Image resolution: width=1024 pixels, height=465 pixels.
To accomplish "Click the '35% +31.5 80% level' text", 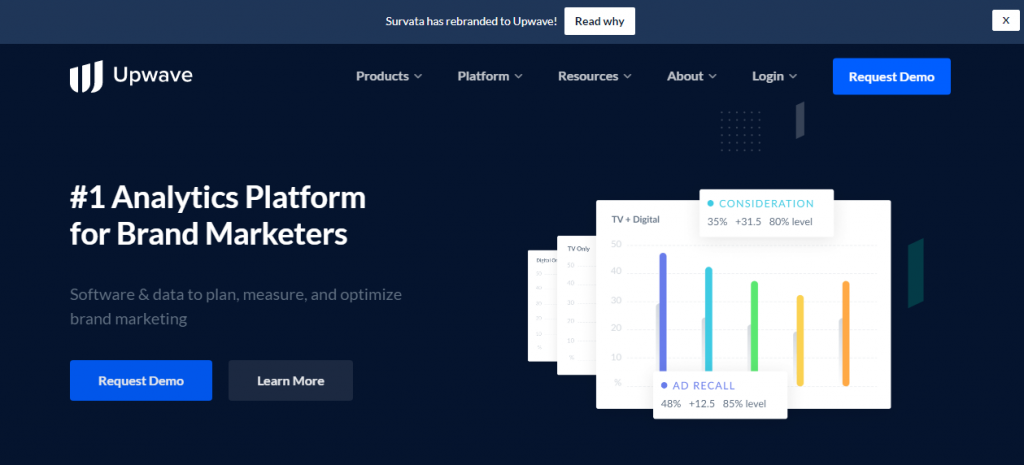I will click(x=760, y=221).
